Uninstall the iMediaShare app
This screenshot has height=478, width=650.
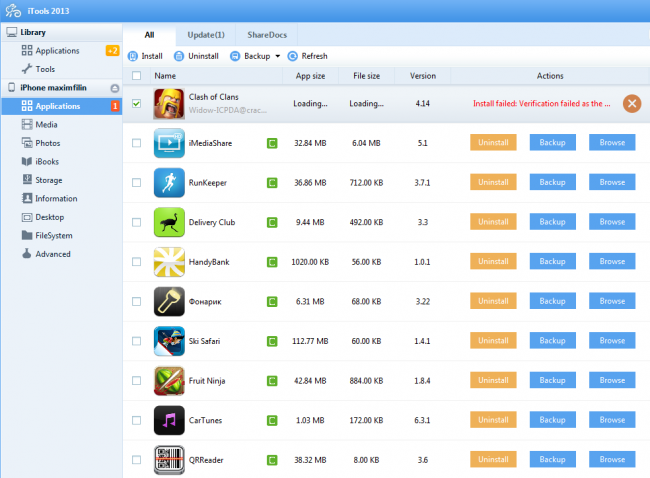click(x=493, y=143)
